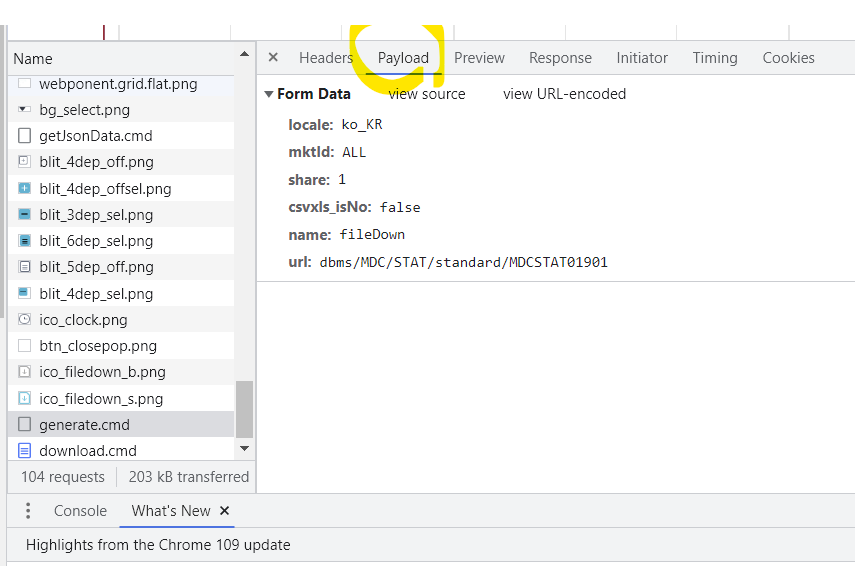Select the generate.cmd request
Image resolution: width=855 pixels, height=566 pixels.
pyautogui.click(x=121, y=424)
